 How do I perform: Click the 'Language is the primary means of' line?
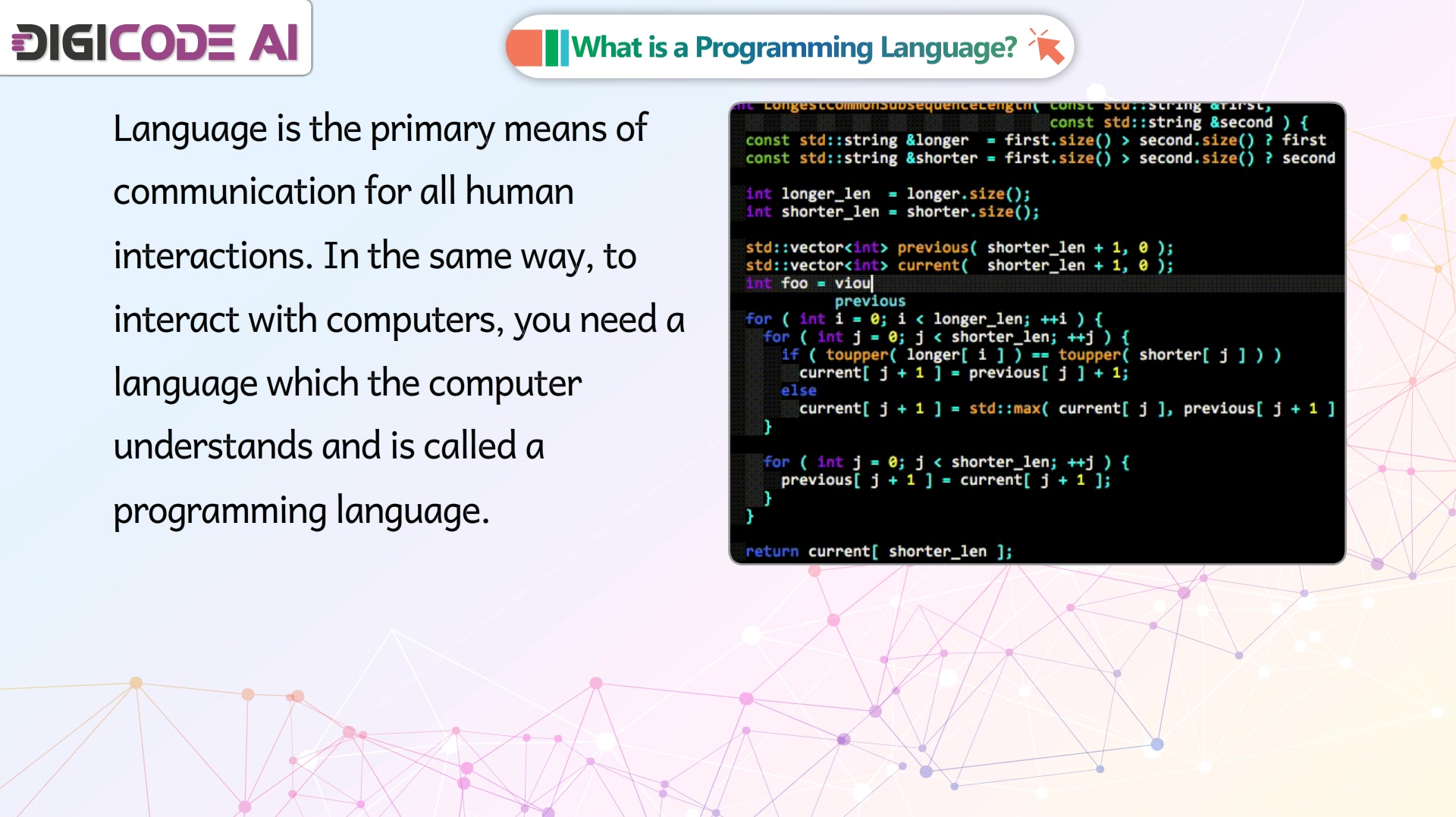click(380, 129)
